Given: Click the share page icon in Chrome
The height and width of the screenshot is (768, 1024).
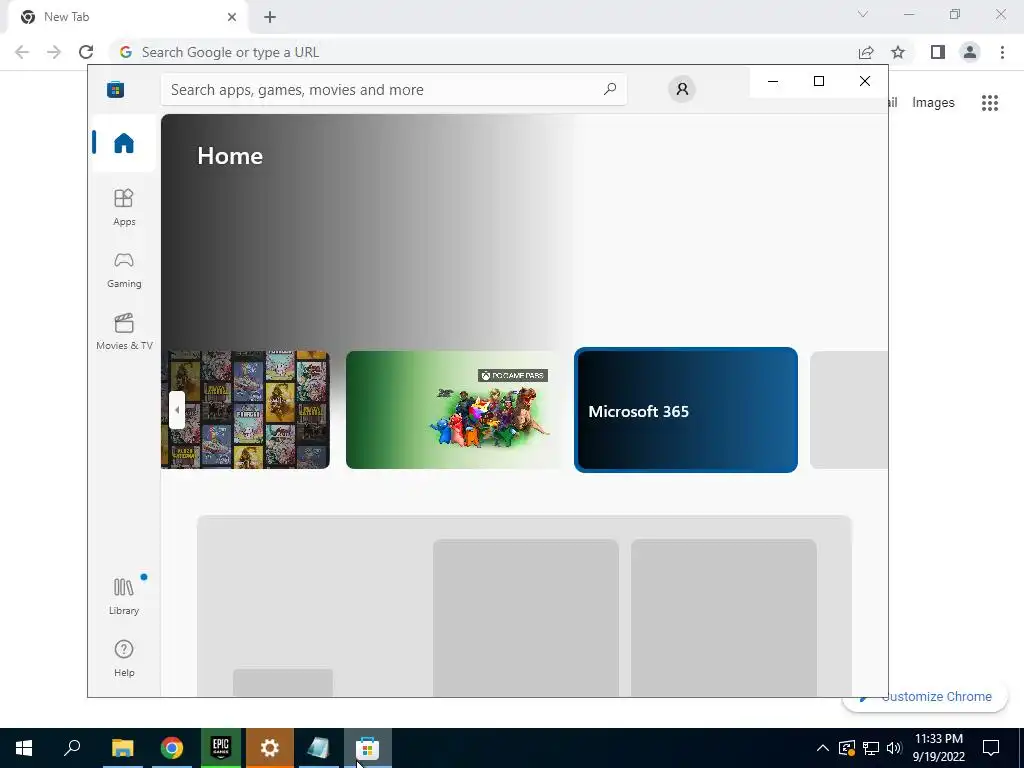Looking at the screenshot, I should pos(866,52).
